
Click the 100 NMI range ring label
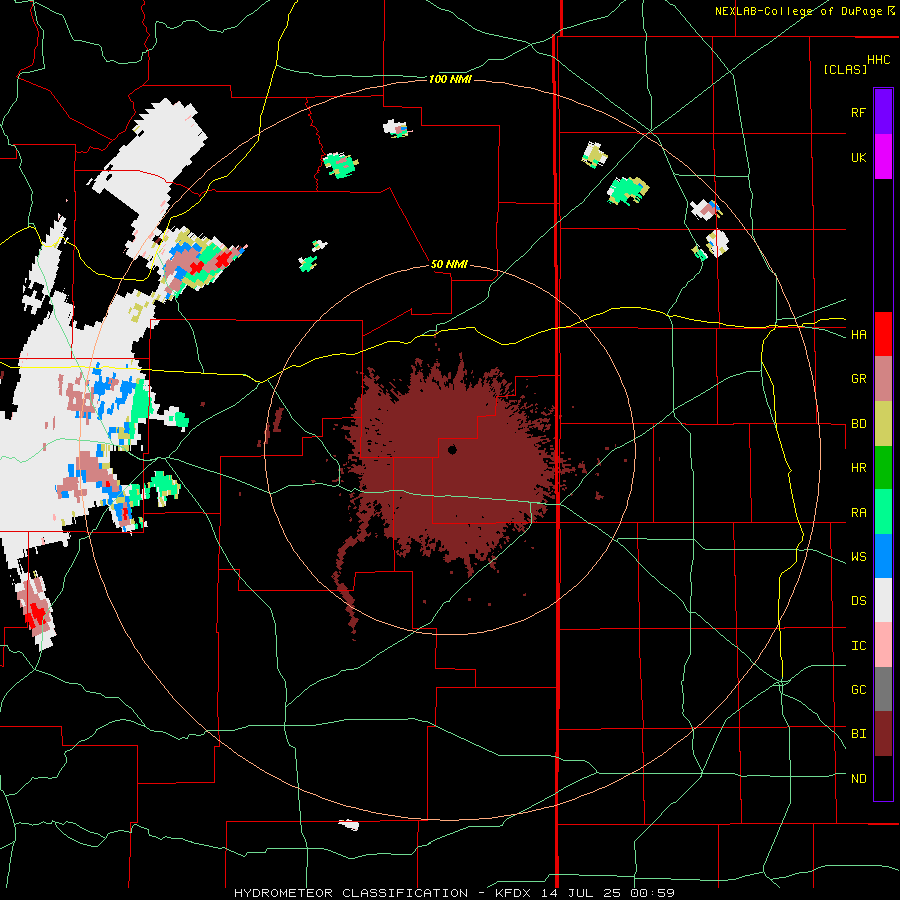click(x=450, y=79)
